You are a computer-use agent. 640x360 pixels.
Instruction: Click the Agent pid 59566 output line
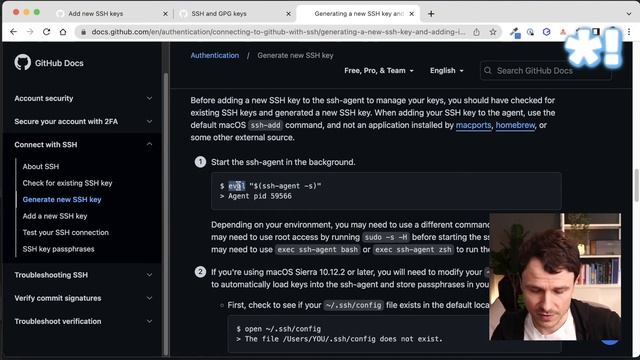(256, 196)
